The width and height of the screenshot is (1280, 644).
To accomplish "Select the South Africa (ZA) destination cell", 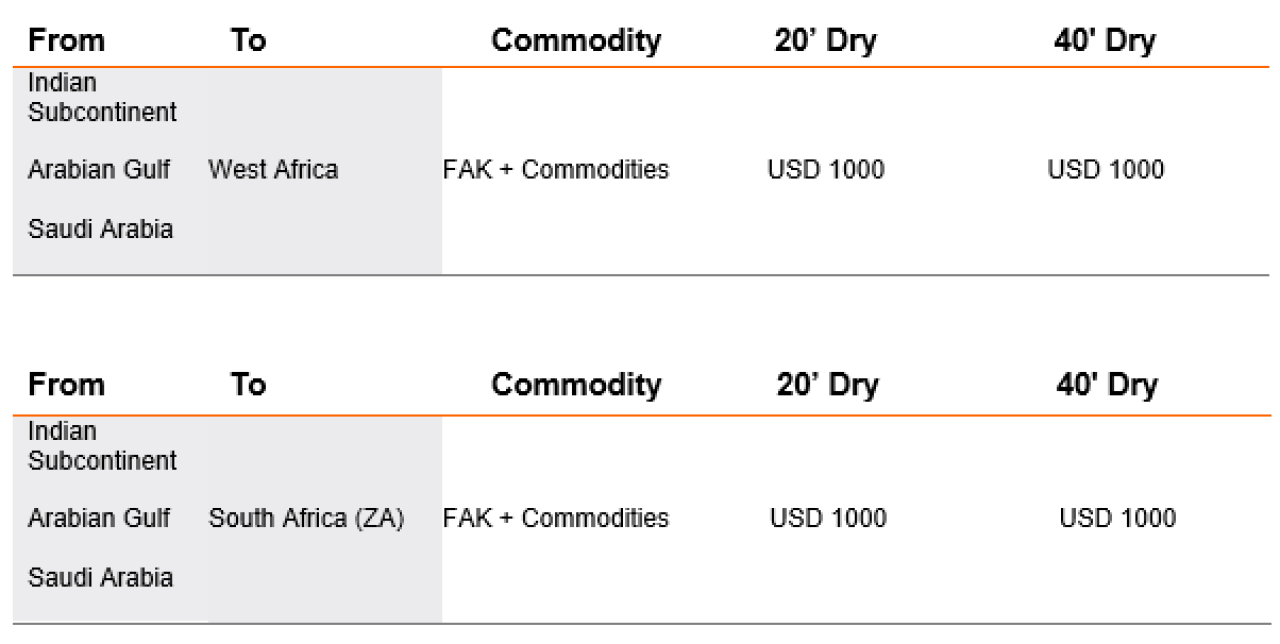I will click(306, 519).
